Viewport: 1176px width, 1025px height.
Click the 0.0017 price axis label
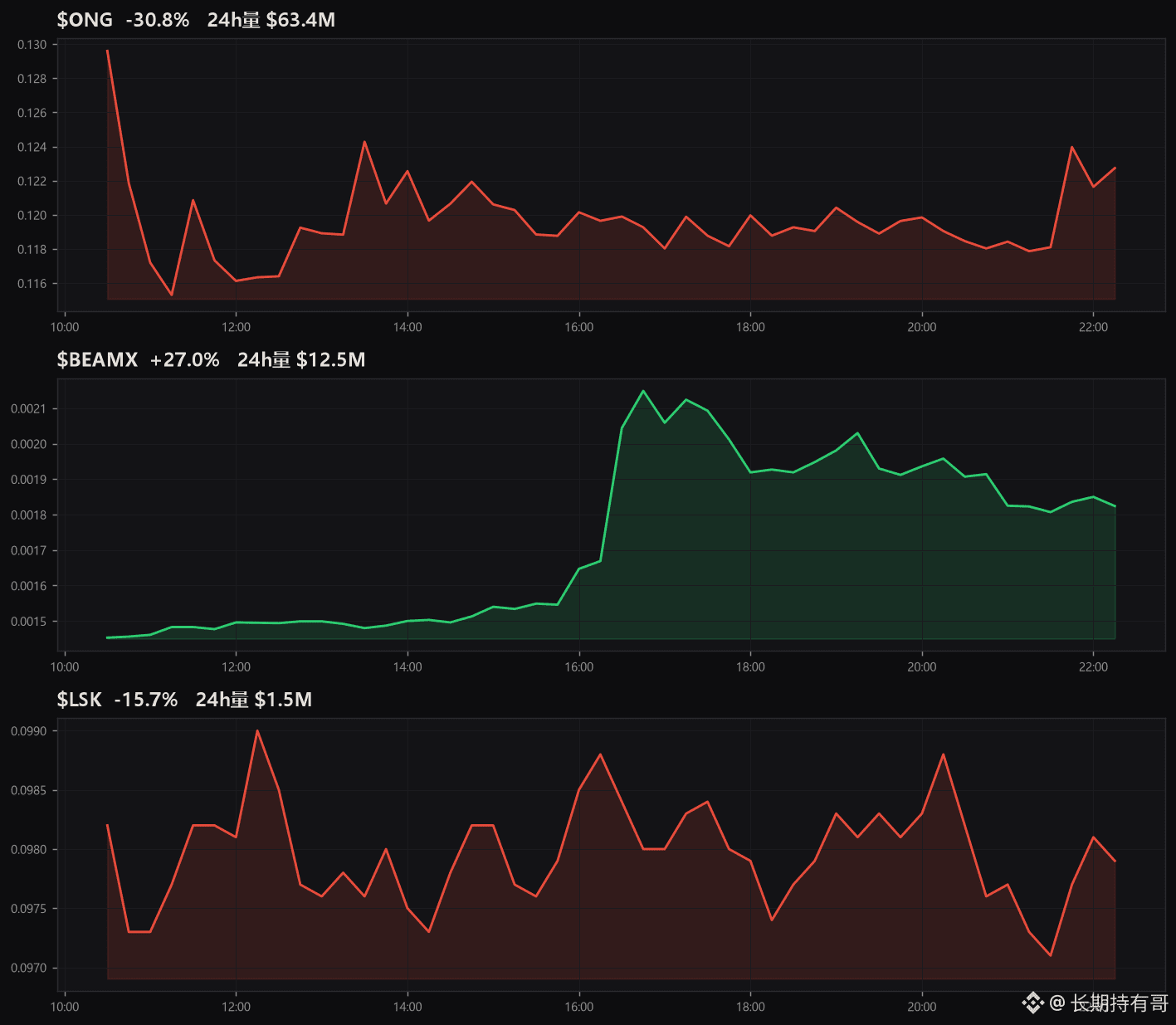tap(29, 551)
